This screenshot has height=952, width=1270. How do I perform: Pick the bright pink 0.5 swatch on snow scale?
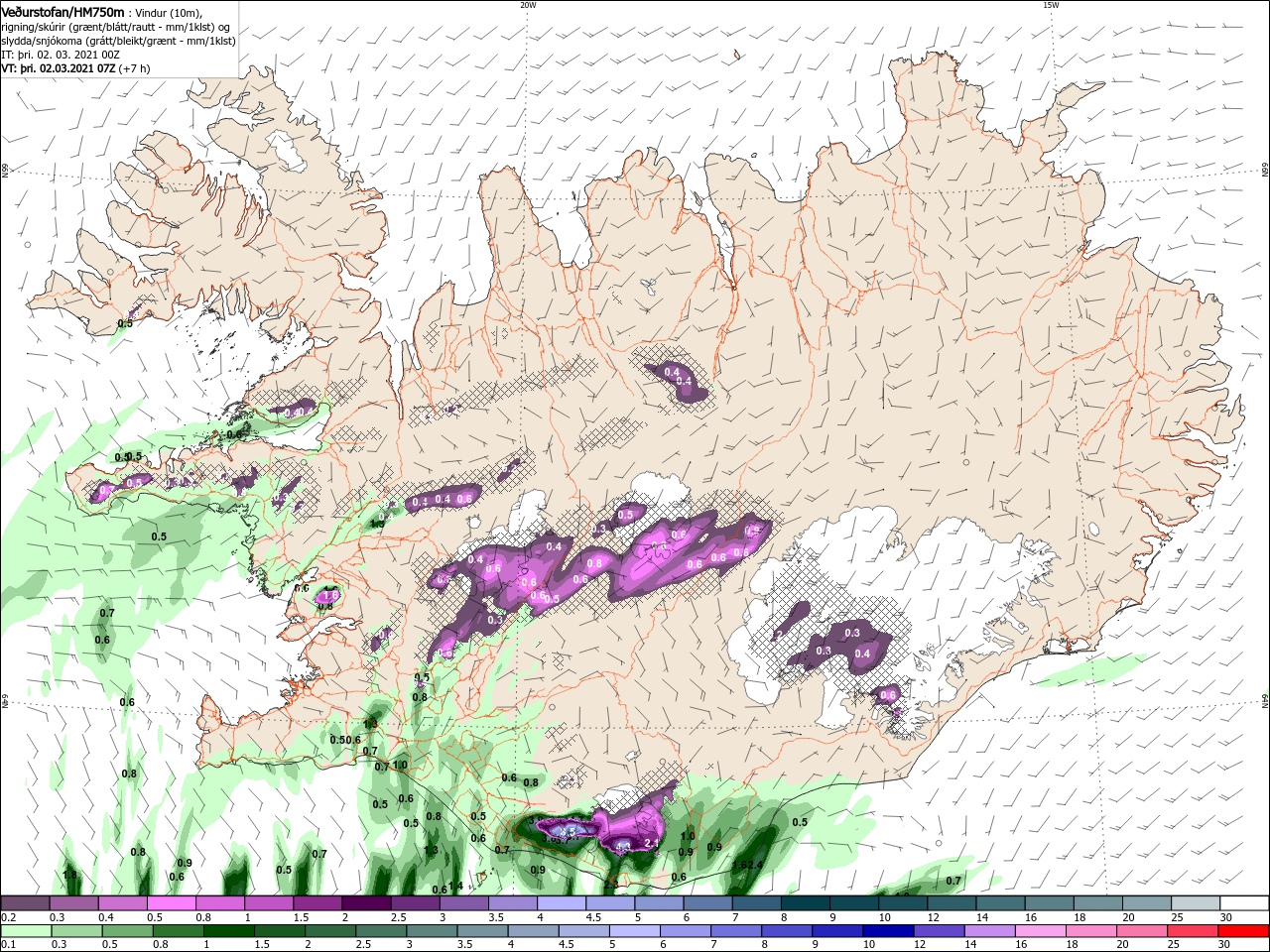(172, 903)
